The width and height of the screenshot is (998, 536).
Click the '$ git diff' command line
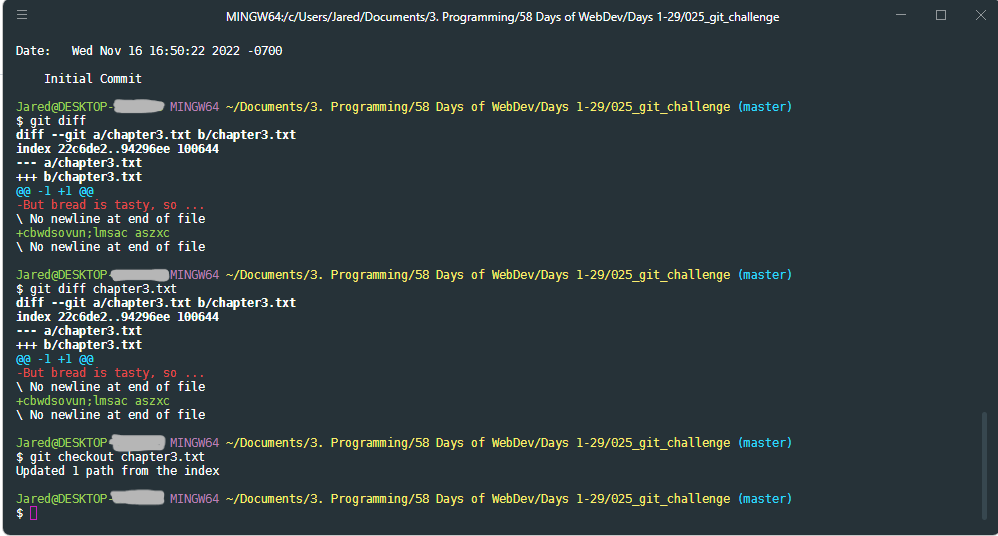click(51, 121)
